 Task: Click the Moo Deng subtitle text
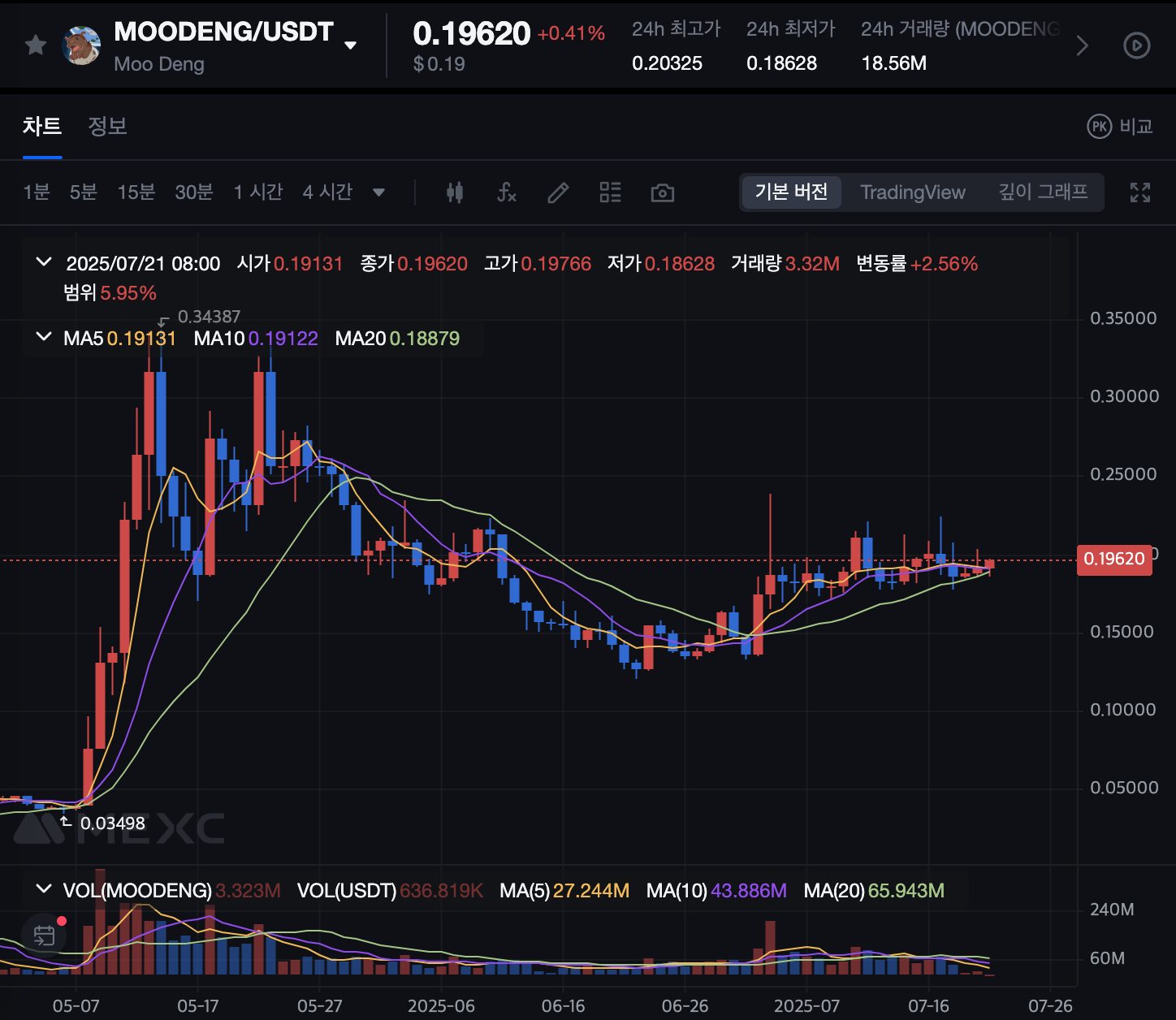(x=159, y=64)
